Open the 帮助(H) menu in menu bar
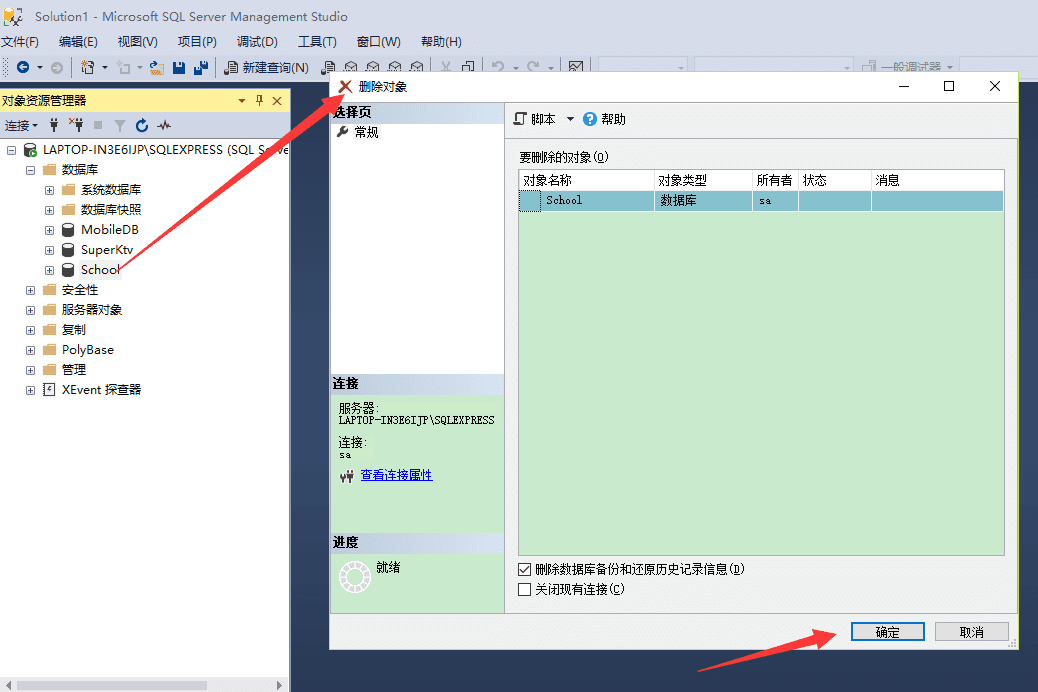Viewport: 1038px width, 692px height. point(442,42)
